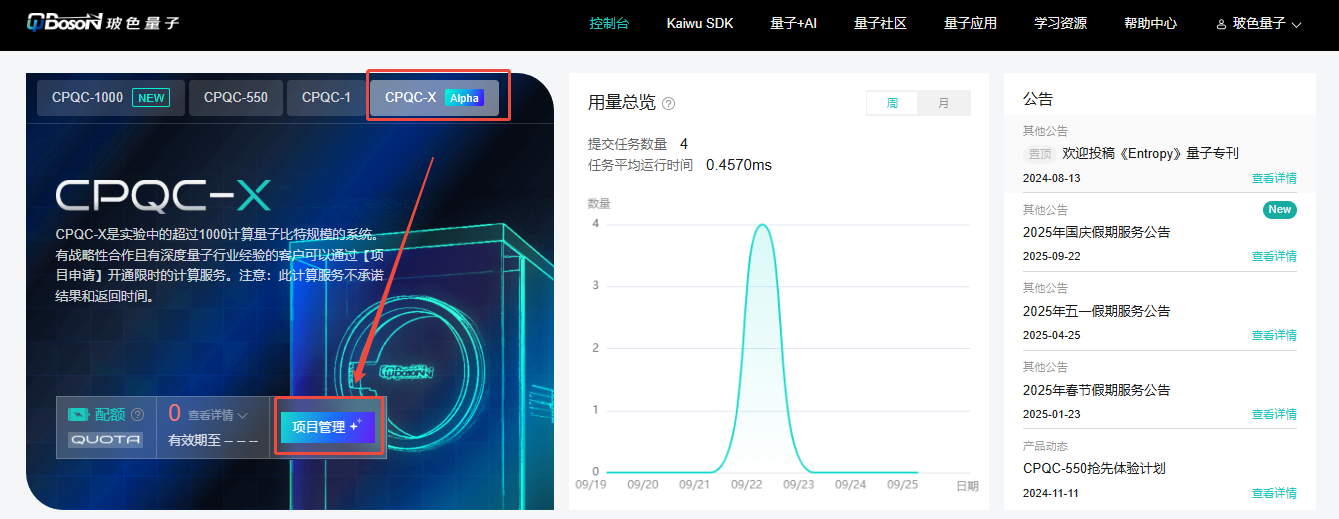Image resolution: width=1339 pixels, height=519 pixels.
Task: Open the 玻色量子 account dropdown menu
Action: tap(1260, 23)
